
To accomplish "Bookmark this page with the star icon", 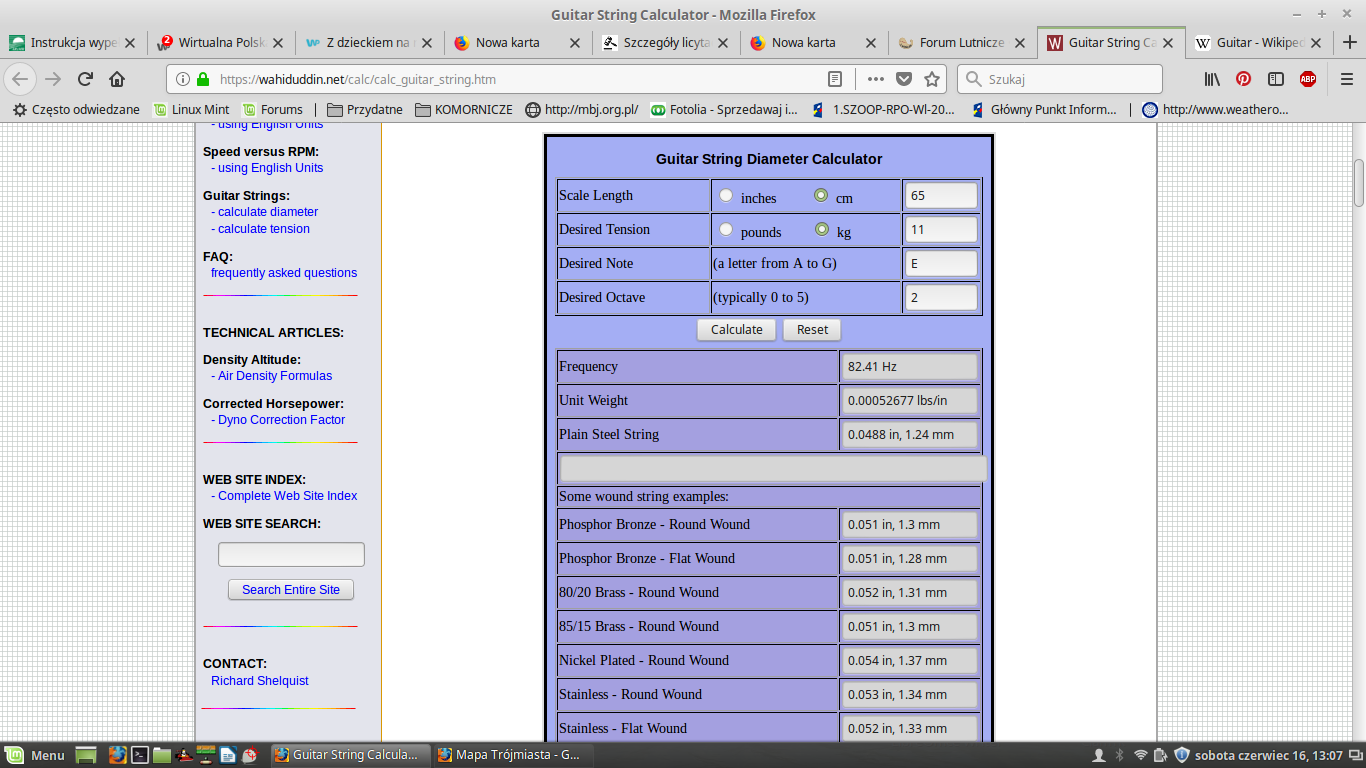I will [x=932, y=79].
